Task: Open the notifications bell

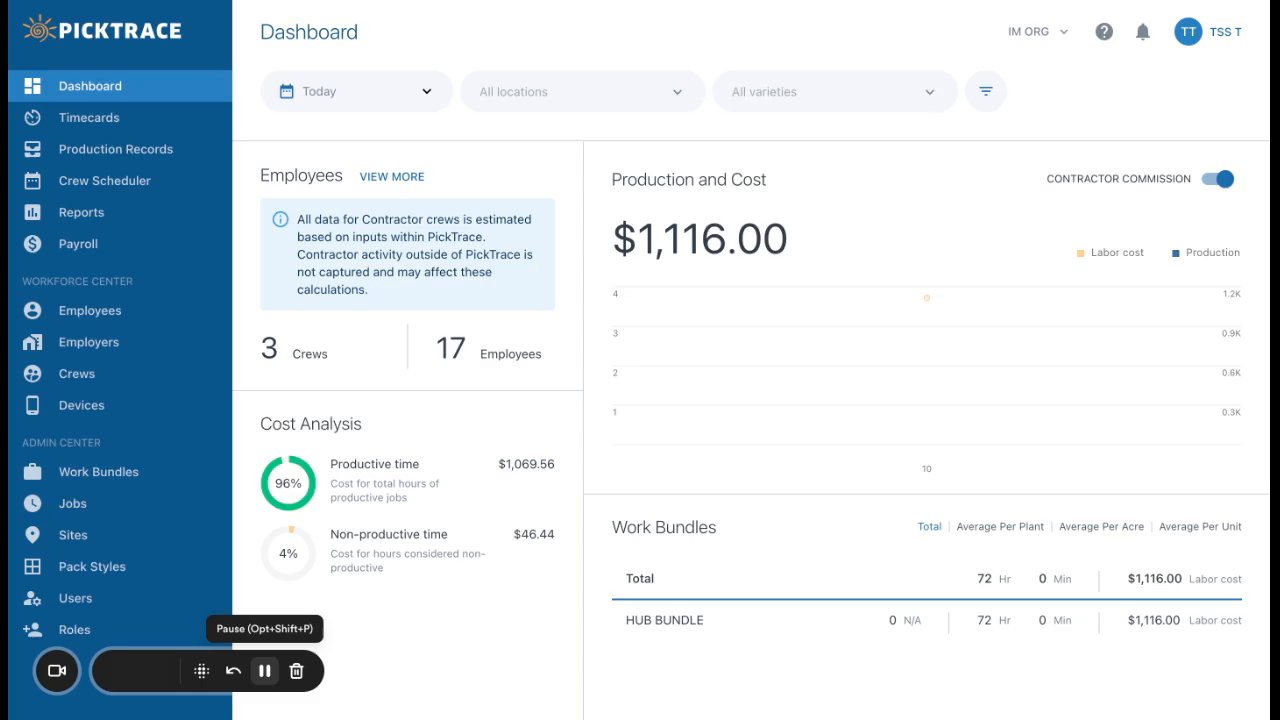Action: (x=1143, y=32)
